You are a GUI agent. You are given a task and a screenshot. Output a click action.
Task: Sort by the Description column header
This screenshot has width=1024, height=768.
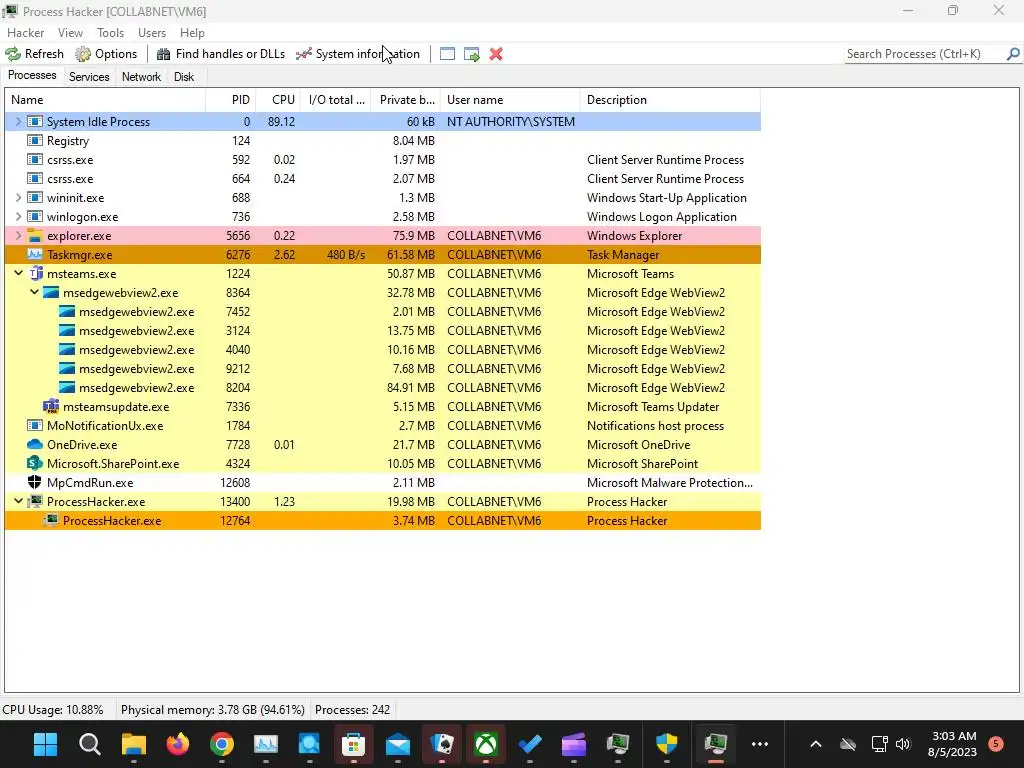pyautogui.click(x=670, y=100)
